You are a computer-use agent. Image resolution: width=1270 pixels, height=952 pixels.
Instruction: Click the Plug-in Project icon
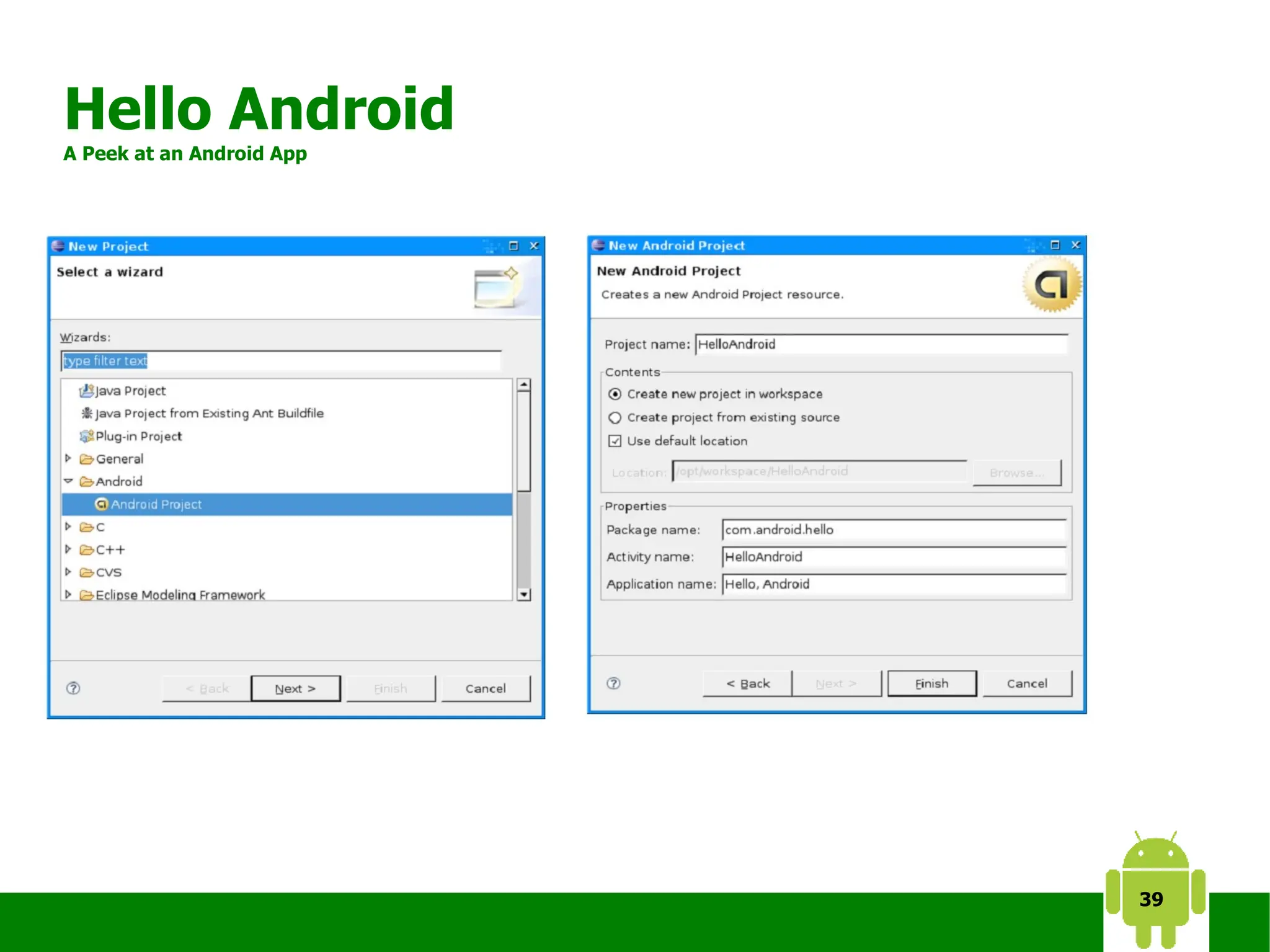(87, 436)
